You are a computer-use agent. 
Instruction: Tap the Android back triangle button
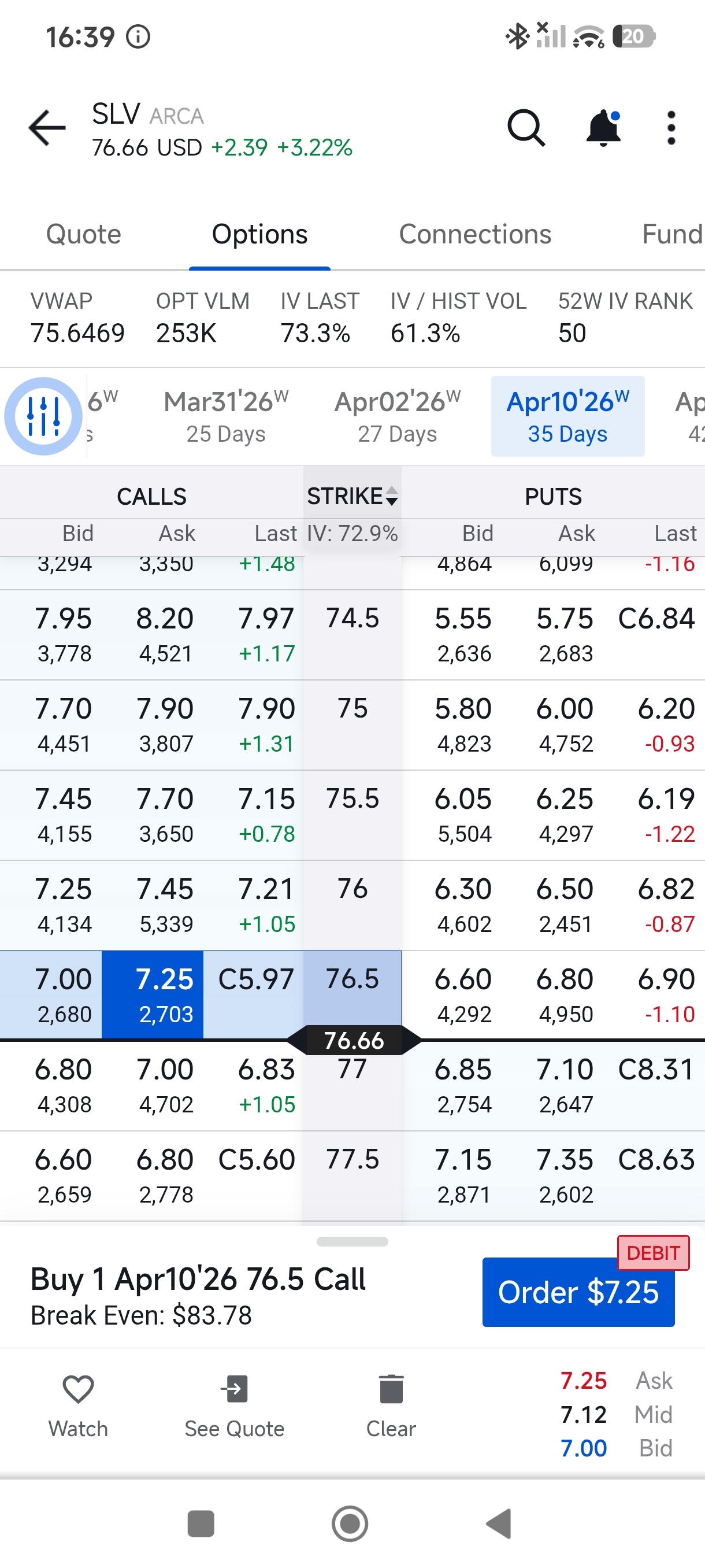pyautogui.click(x=499, y=1524)
